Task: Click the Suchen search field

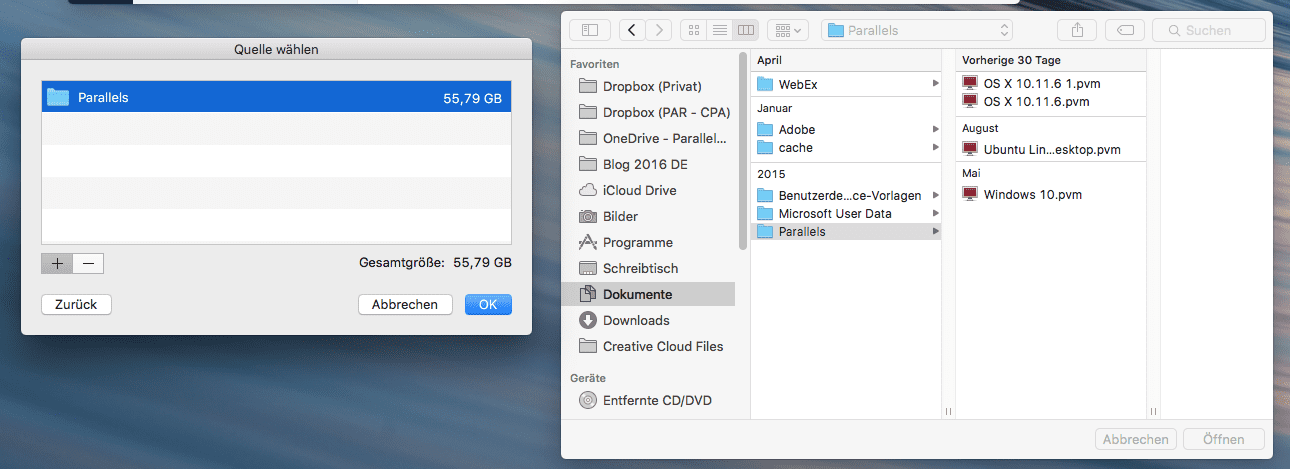Action: 1208,30
